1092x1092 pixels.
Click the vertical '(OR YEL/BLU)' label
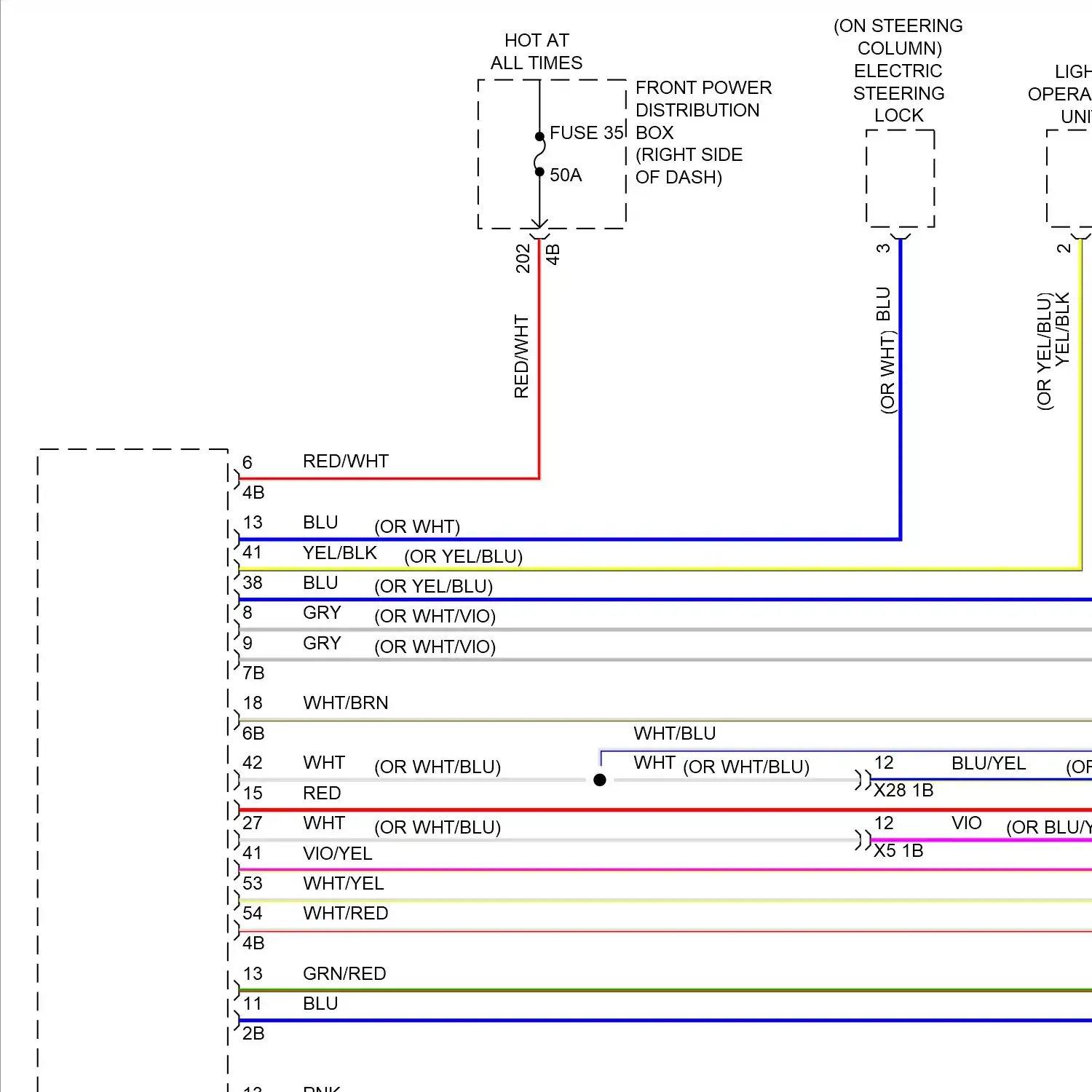tap(1044, 352)
